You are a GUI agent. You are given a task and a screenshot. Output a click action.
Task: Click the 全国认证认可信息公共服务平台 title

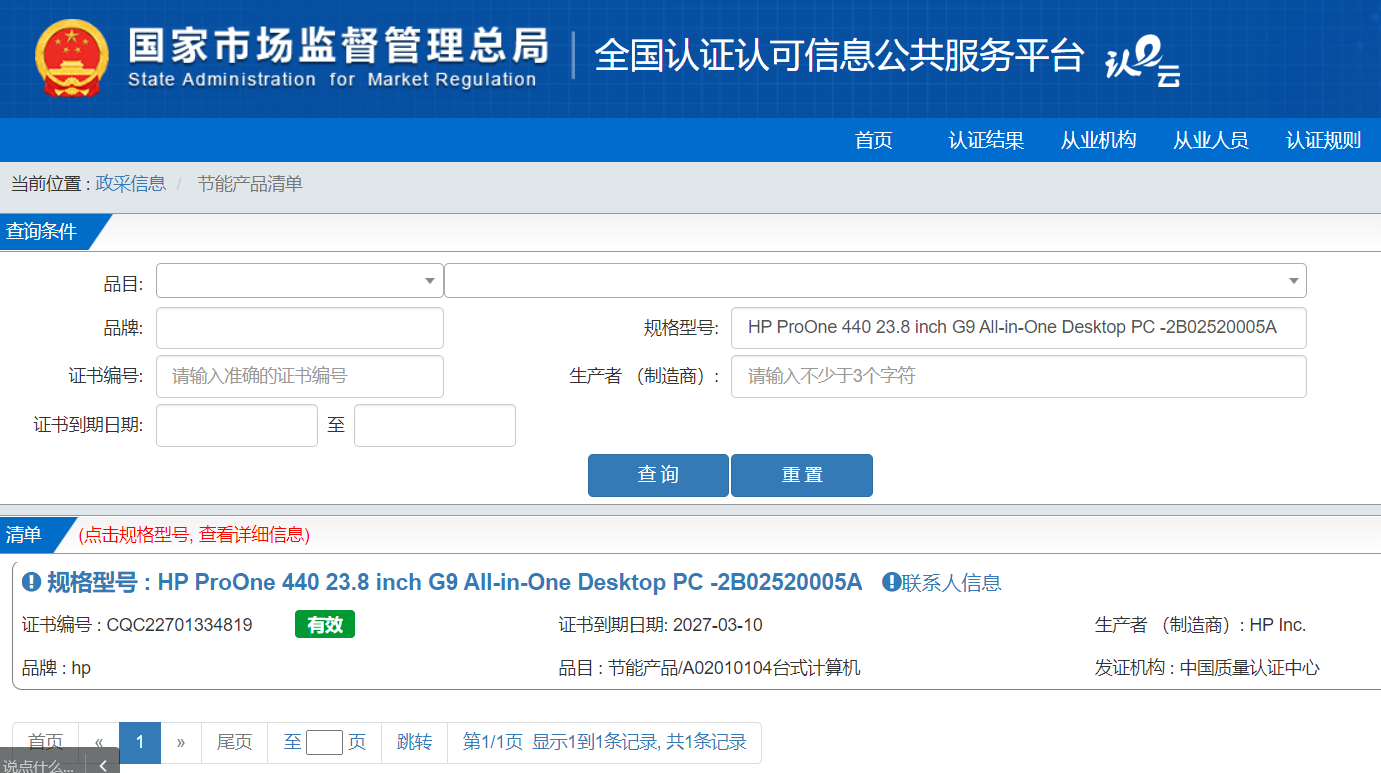tap(839, 56)
